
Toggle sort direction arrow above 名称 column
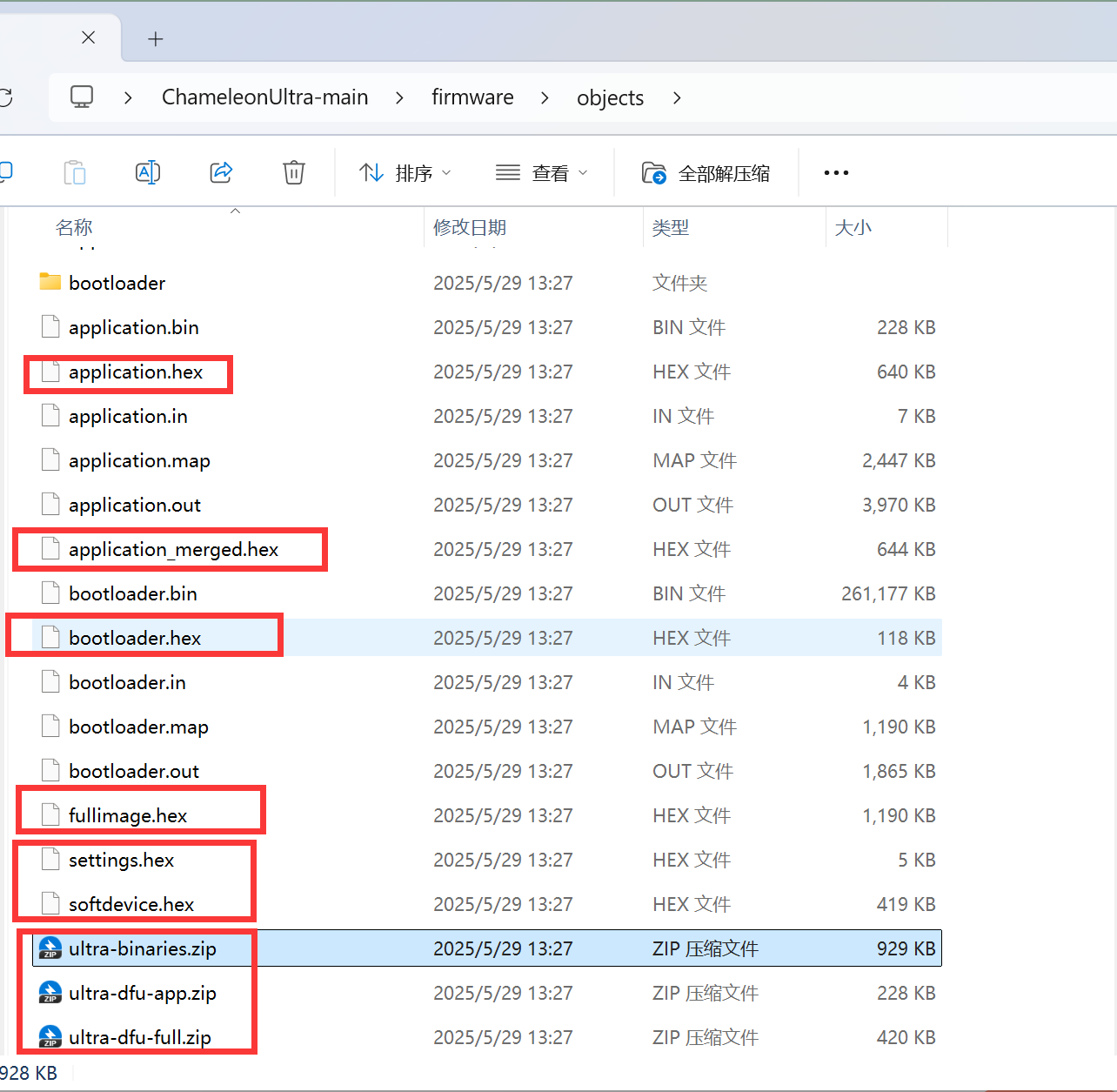coord(235,211)
